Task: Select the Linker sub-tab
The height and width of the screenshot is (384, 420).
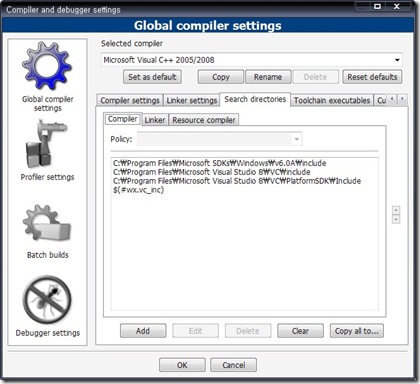Action: click(x=155, y=120)
